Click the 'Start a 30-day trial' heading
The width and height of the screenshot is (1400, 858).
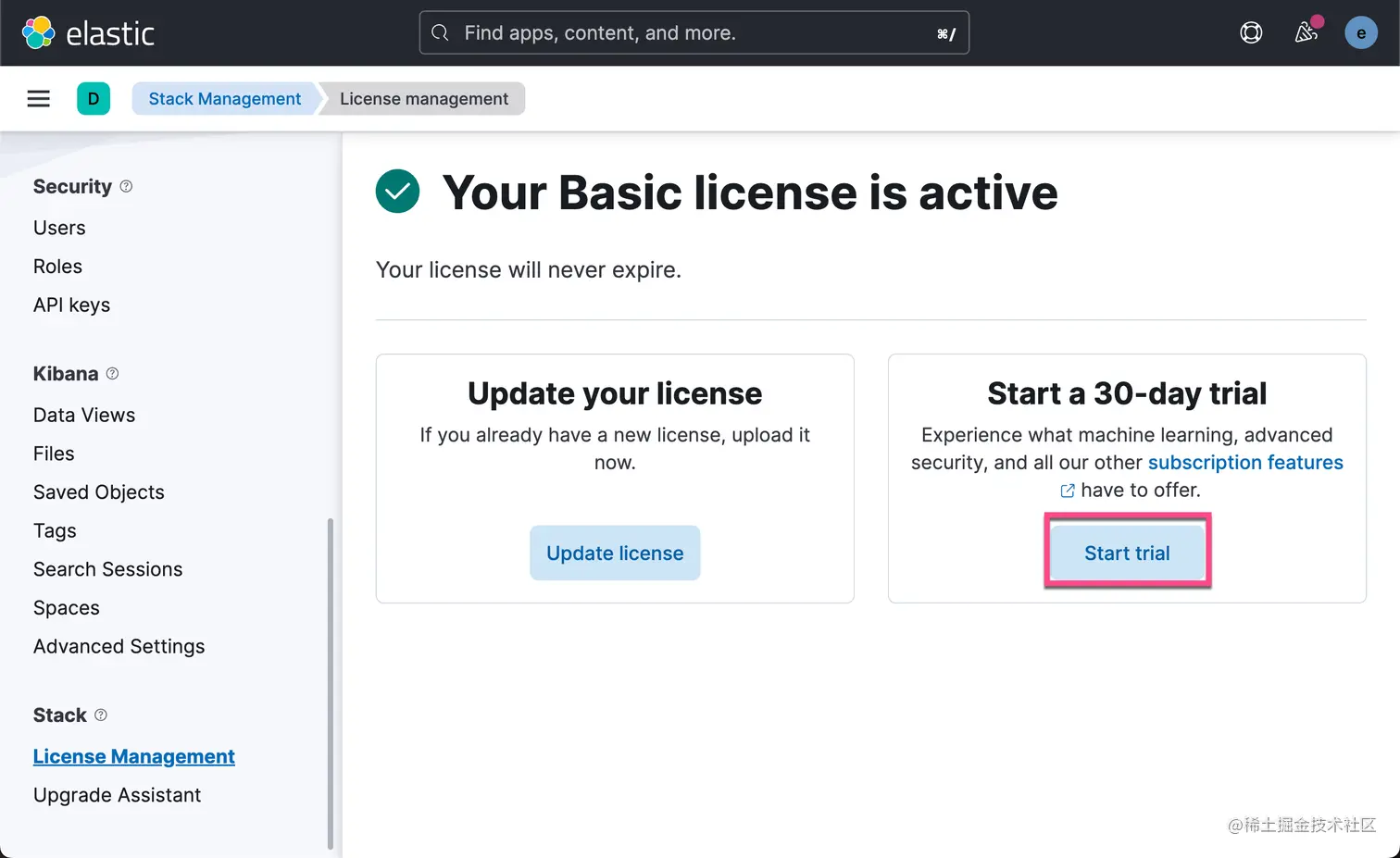click(x=1127, y=394)
